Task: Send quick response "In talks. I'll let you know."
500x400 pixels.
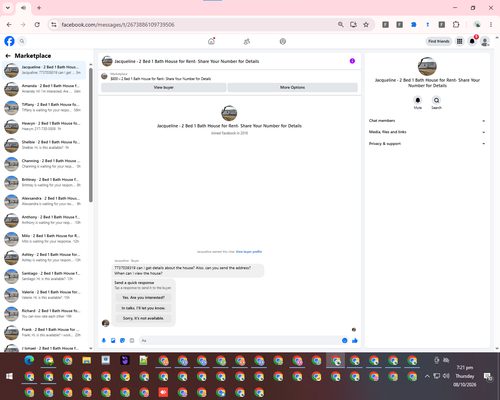Action: pyautogui.click(x=143, y=308)
